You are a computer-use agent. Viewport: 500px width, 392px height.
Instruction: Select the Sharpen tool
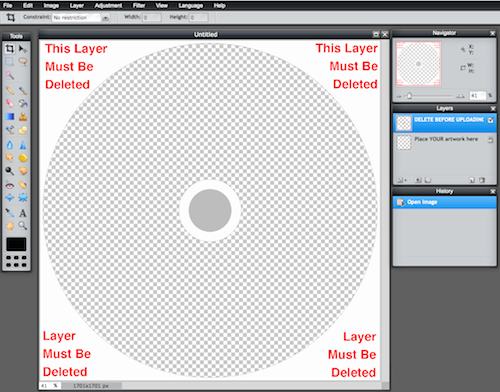(23, 145)
